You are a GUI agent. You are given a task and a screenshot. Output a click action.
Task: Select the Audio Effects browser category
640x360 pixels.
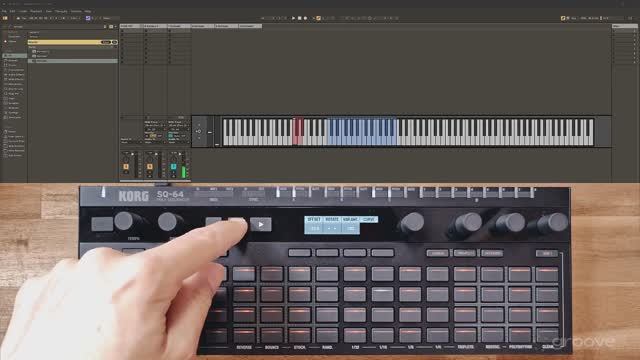(x=15, y=75)
